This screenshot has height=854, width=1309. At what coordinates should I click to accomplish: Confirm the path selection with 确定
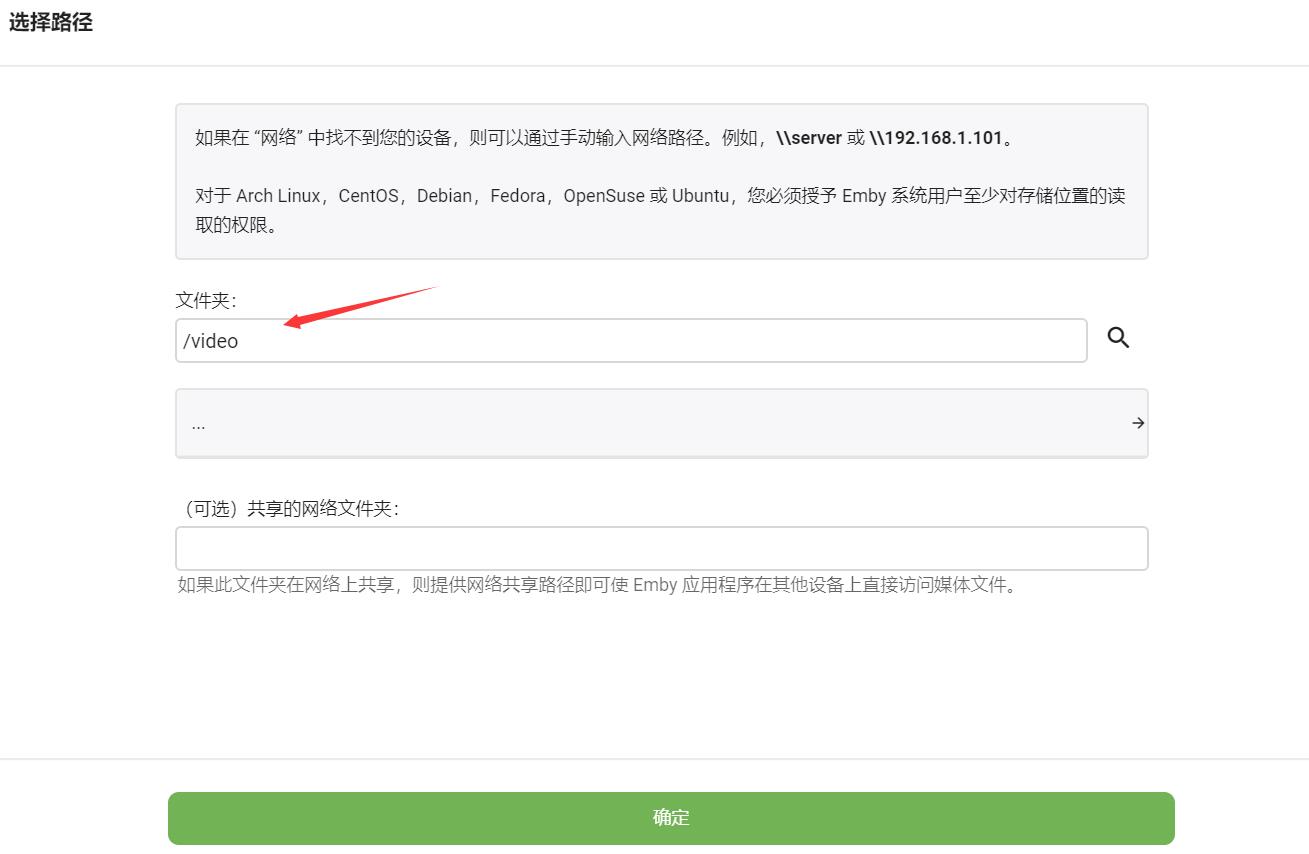click(x=671, y=817)
